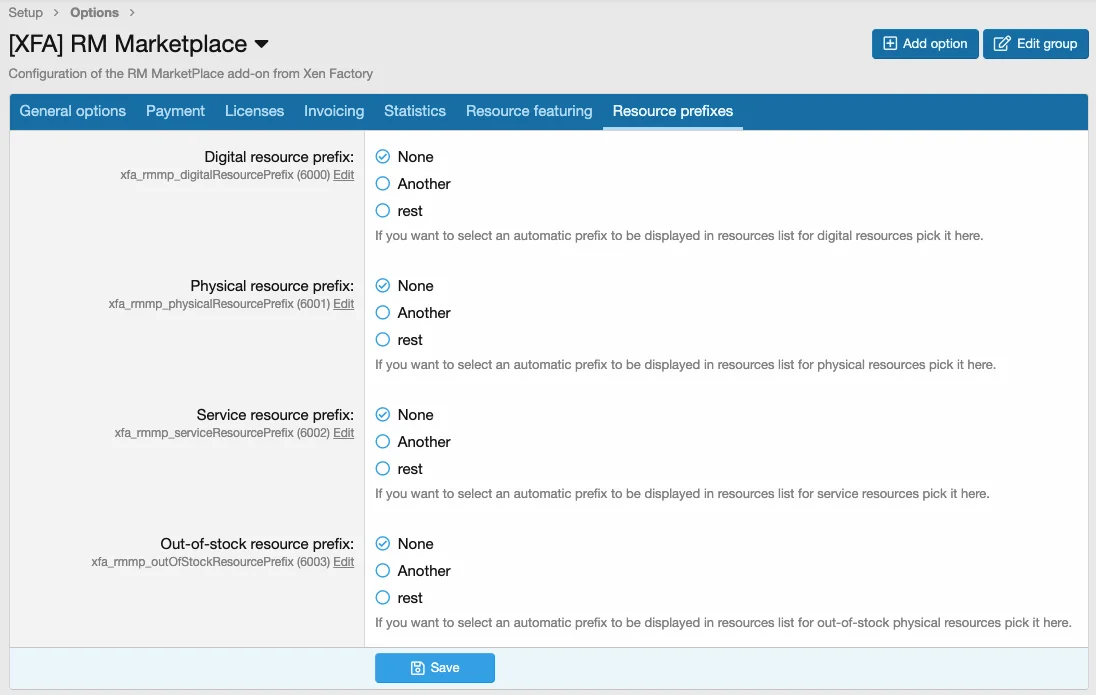Switch to the Statistics tab

click(415, 111)
